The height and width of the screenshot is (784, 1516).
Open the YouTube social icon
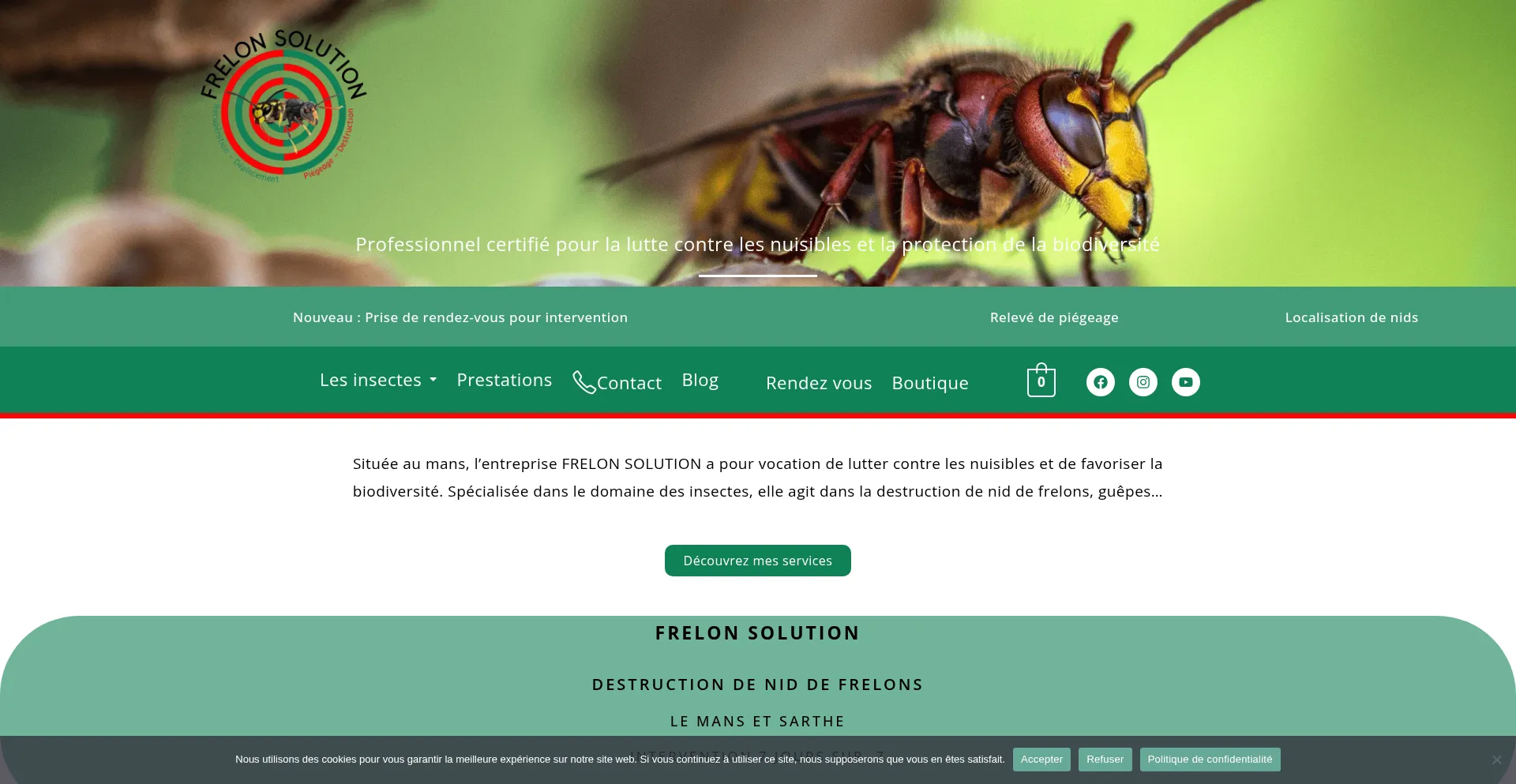1185,382
